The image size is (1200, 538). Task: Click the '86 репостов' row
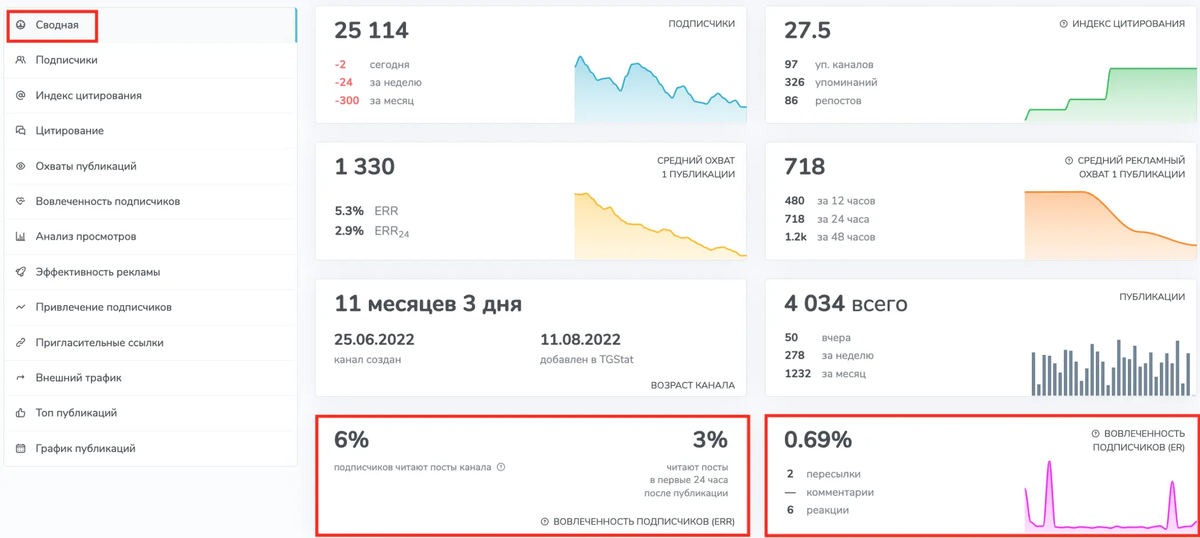[823, 101]
